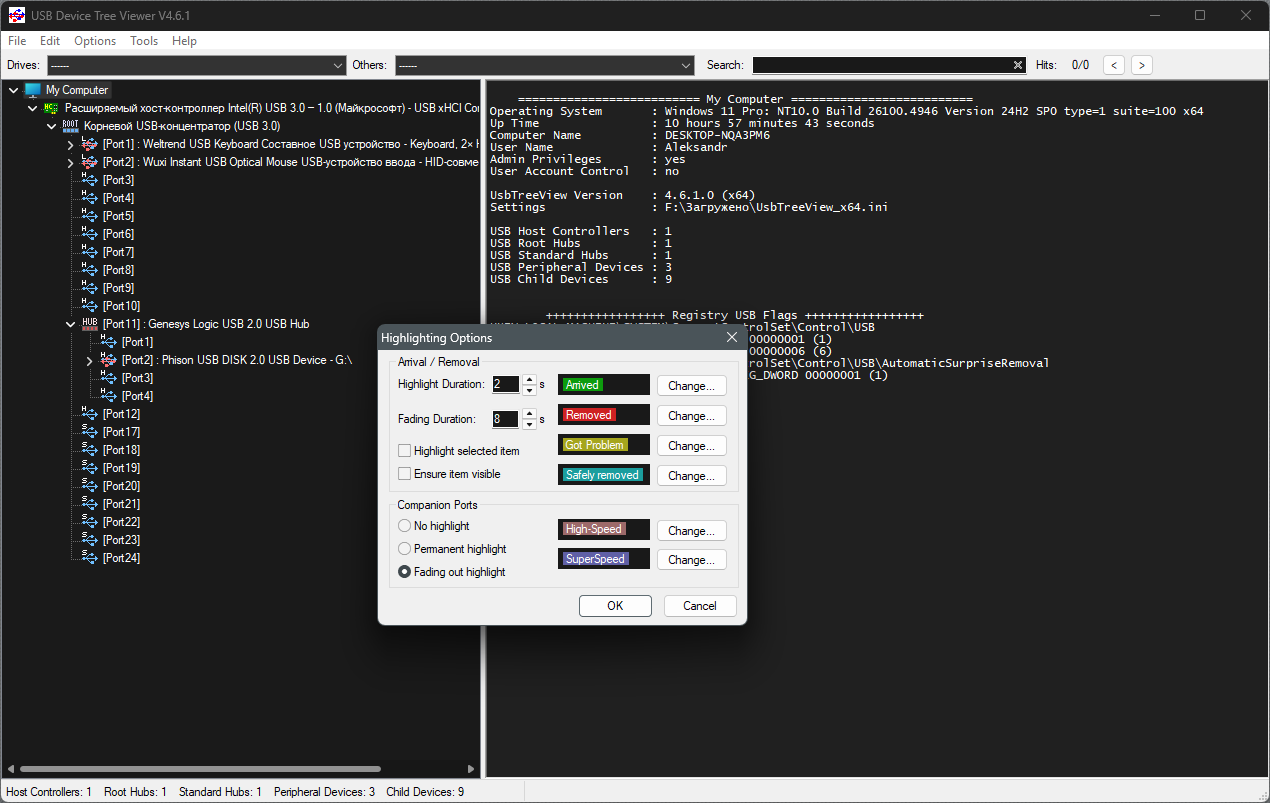Click the USB icon beside [Port12]

point(89,414)
